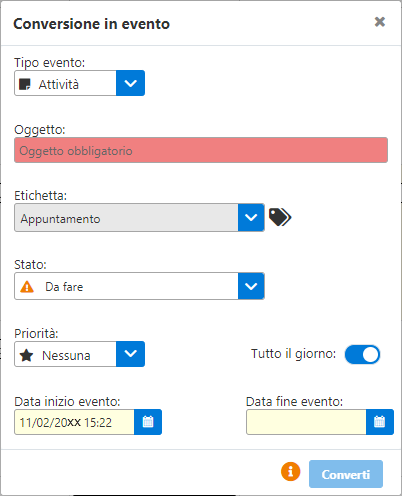Click the orange info icon
The height and width of the screenshot is (496, 402).
[x=291, y=472]
